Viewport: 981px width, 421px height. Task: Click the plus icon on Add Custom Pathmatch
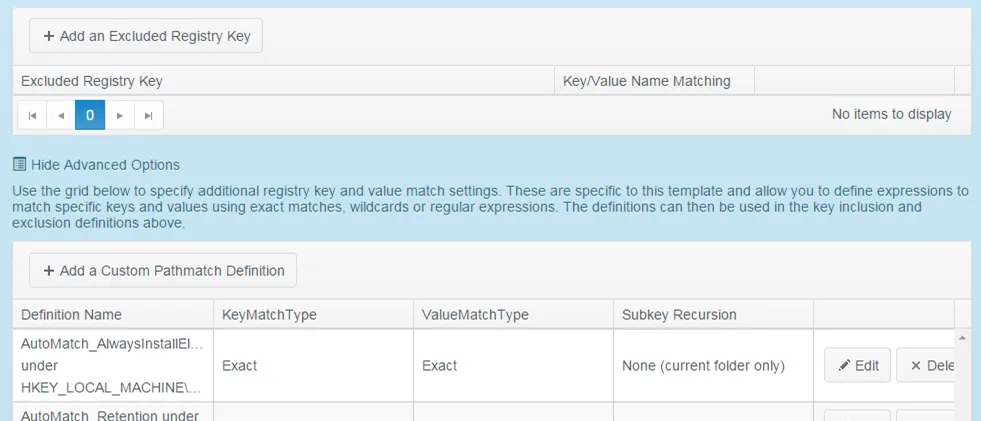click(x=48, y=271)
